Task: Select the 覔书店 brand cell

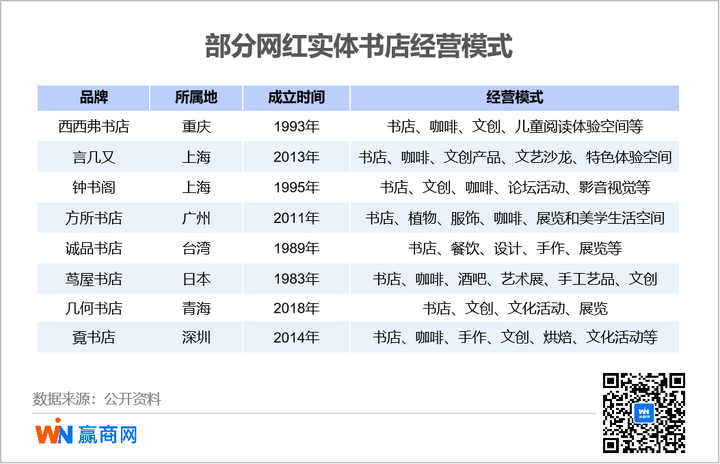Action: (94, 338)
